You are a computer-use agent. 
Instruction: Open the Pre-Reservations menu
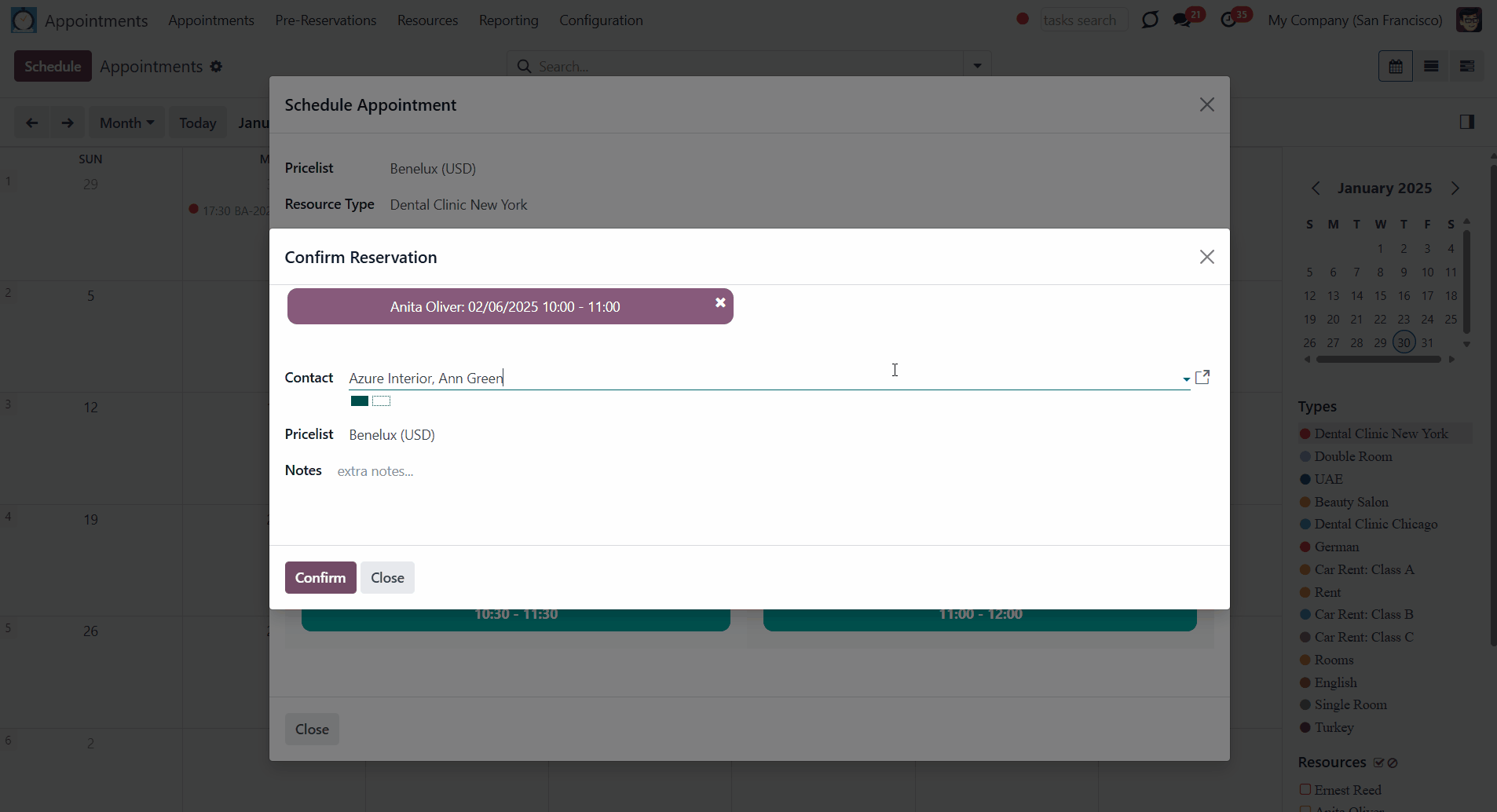click(x=326, y=20)
